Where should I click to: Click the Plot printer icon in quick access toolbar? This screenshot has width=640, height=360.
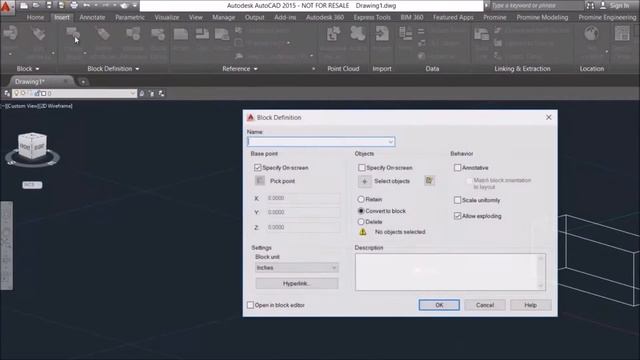point(74,5)
